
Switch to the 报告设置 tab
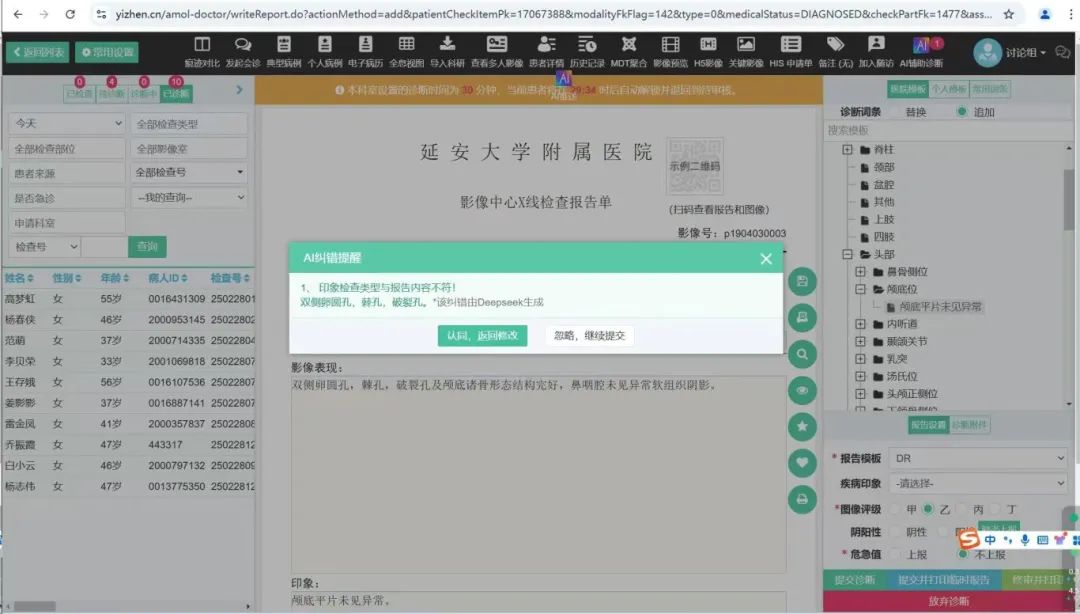coord(928,424)
